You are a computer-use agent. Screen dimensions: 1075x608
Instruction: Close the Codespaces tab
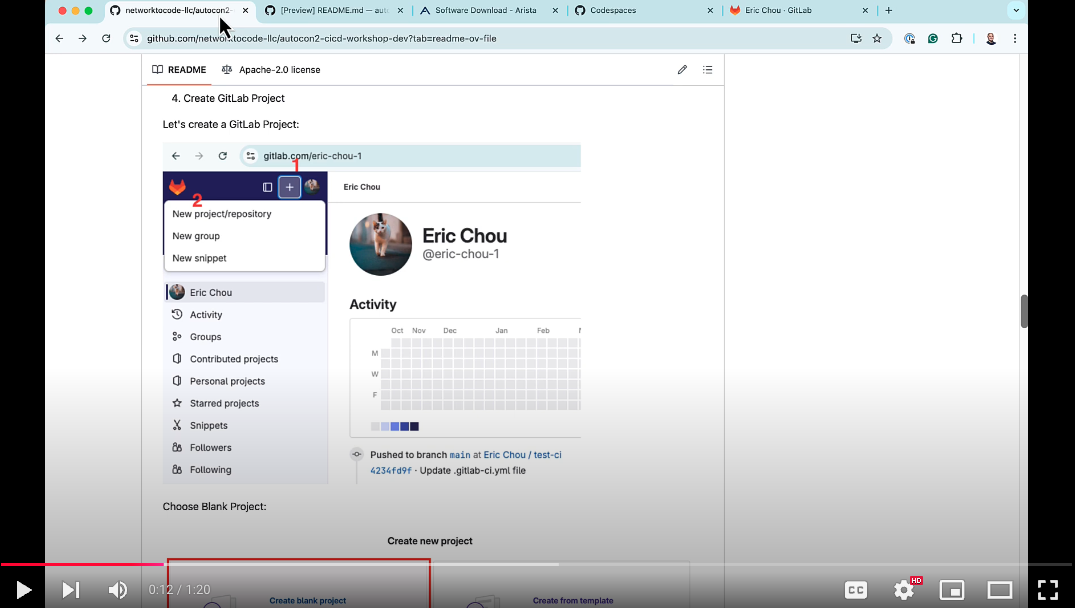[710, 10]
